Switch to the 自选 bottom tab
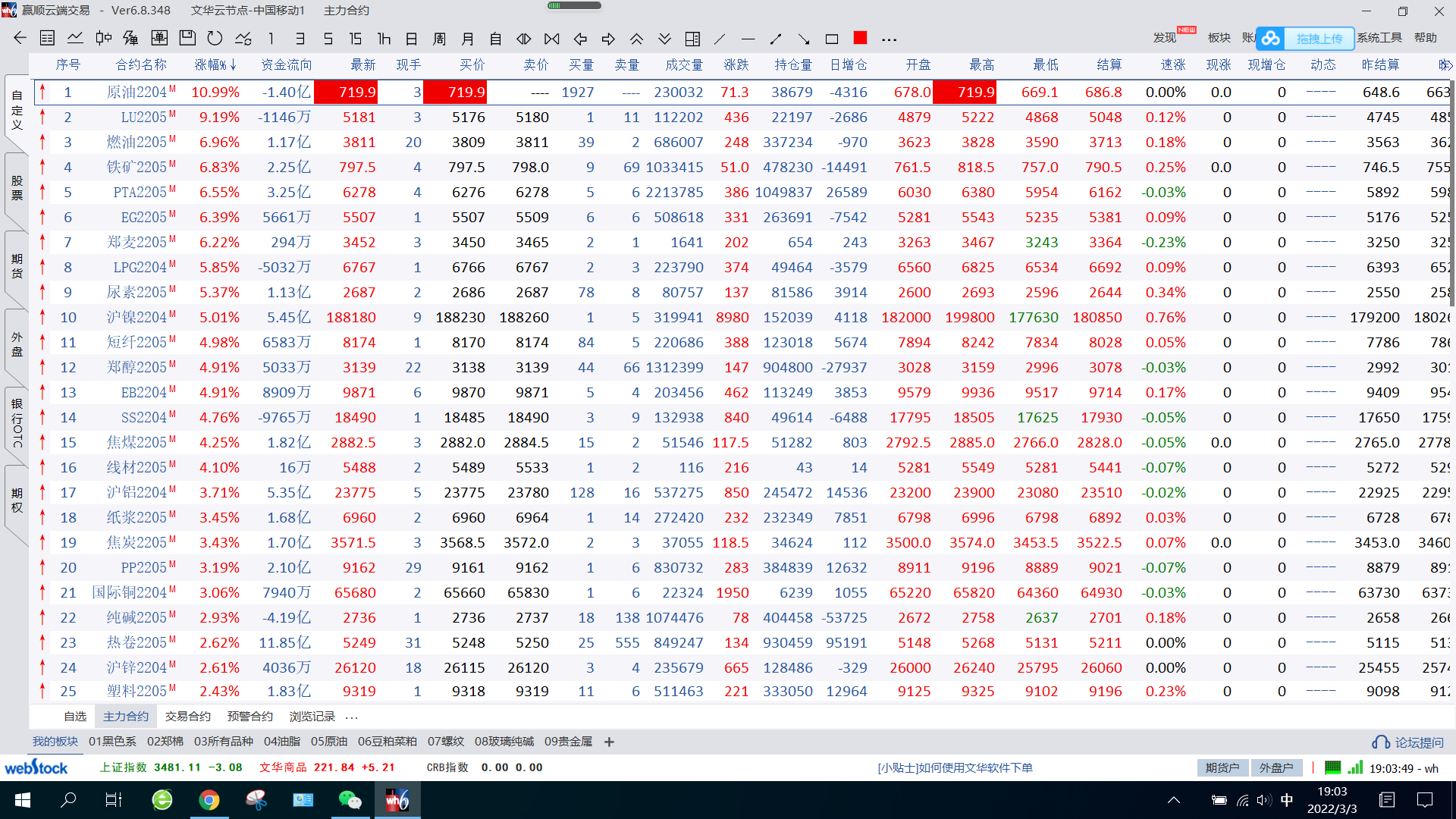The width and height of the screenshot is (1456, 819). pos(75,717)
